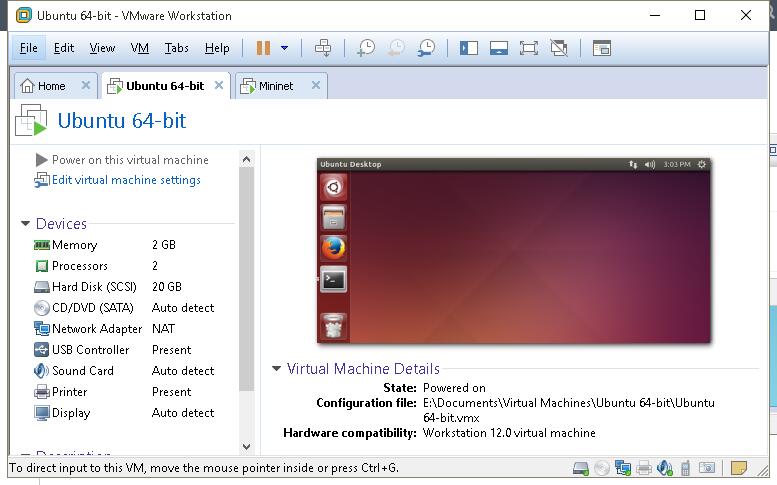This screenshot has height=485, width=777.
Task: Open the Tabs menu
Action: [176, 48]
